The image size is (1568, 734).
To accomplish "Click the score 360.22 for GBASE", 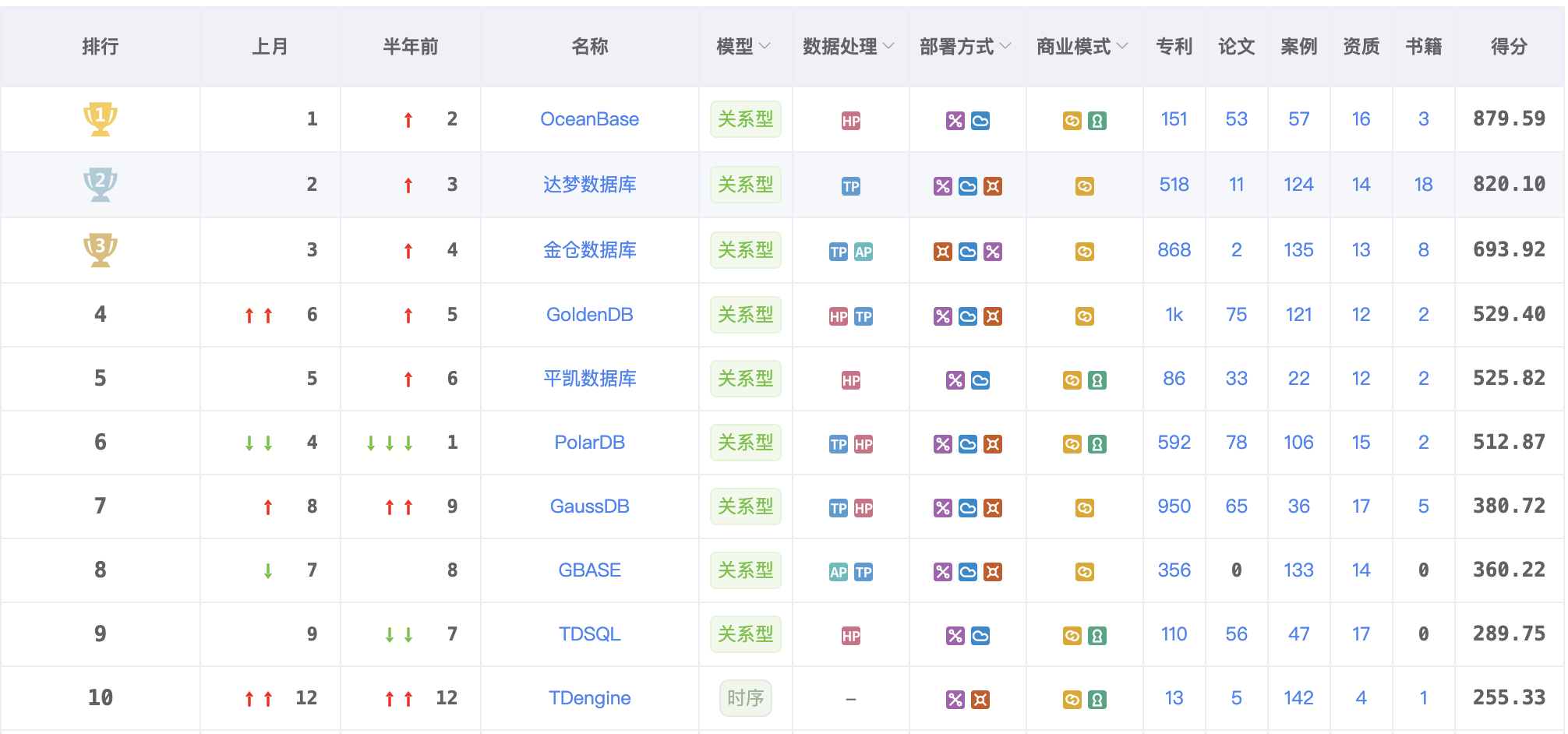I will tap(1510, 570).
